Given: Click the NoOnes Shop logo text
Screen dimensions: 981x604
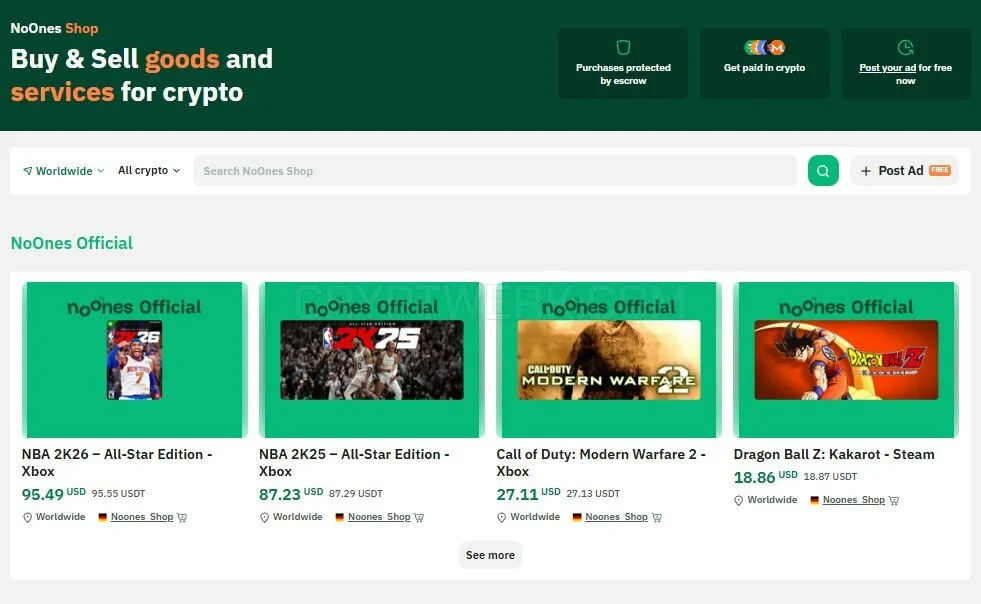Looking at the screenshot, I should point(54,28).
